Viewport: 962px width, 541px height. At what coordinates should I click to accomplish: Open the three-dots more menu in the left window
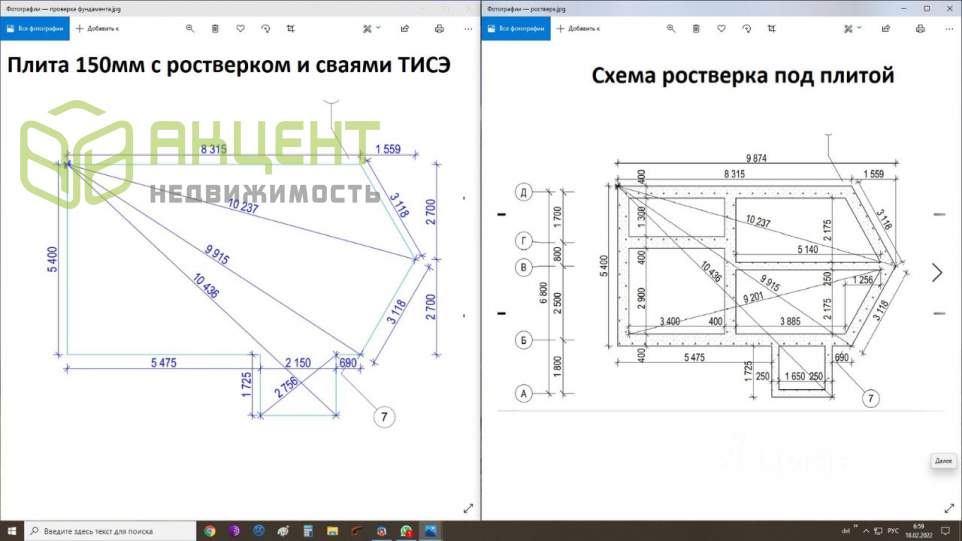pyautogui.click(x=468, y=28)
